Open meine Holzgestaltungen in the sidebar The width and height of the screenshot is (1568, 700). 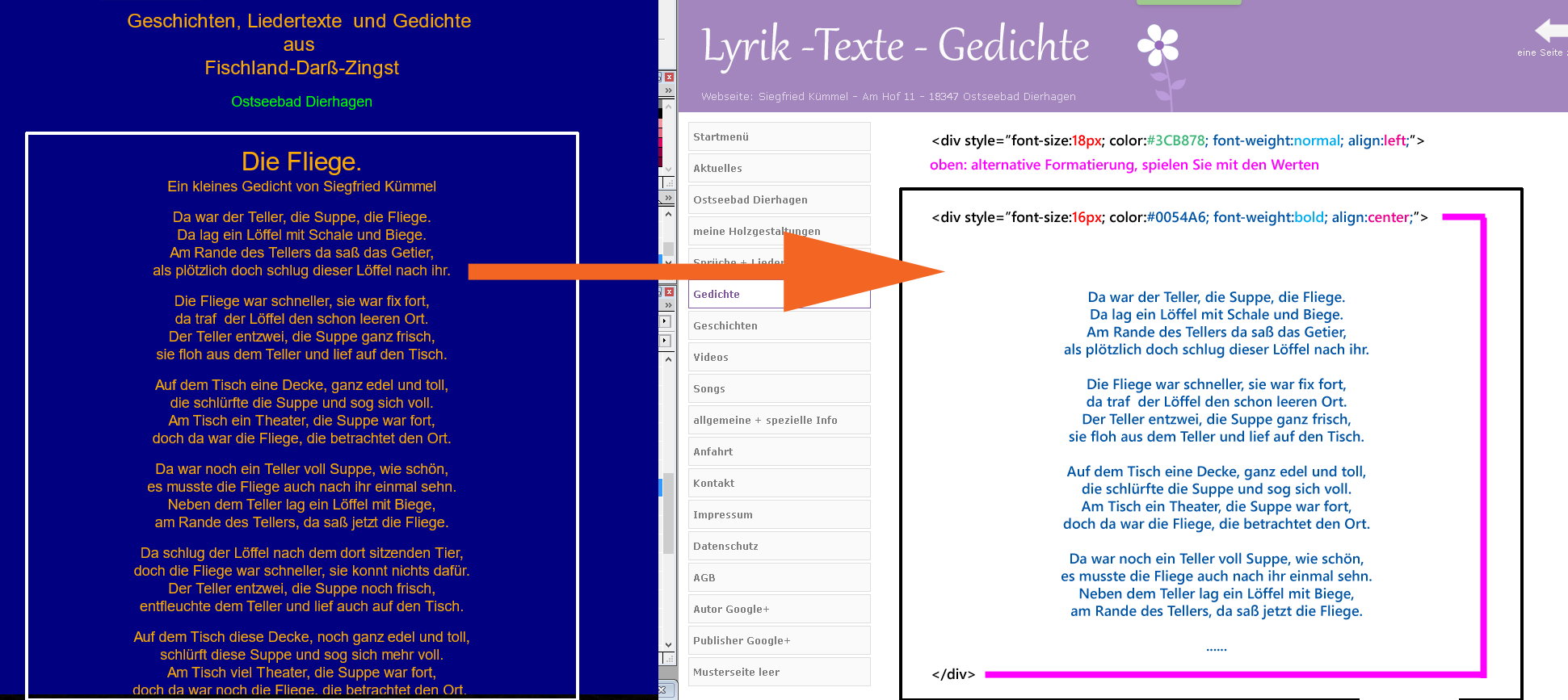tap(779, 231)
